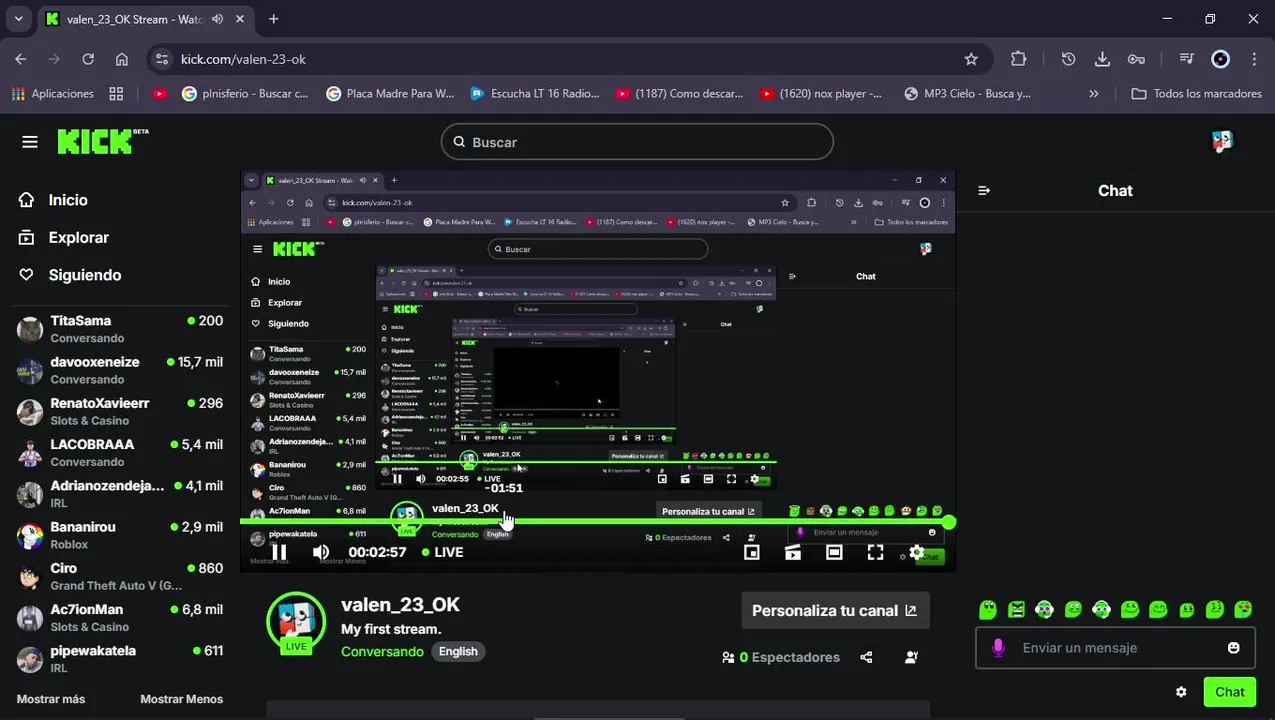Open Personaliza tu canal link
The width and height of the screenshot is (1275, 720).
[835, 610]
